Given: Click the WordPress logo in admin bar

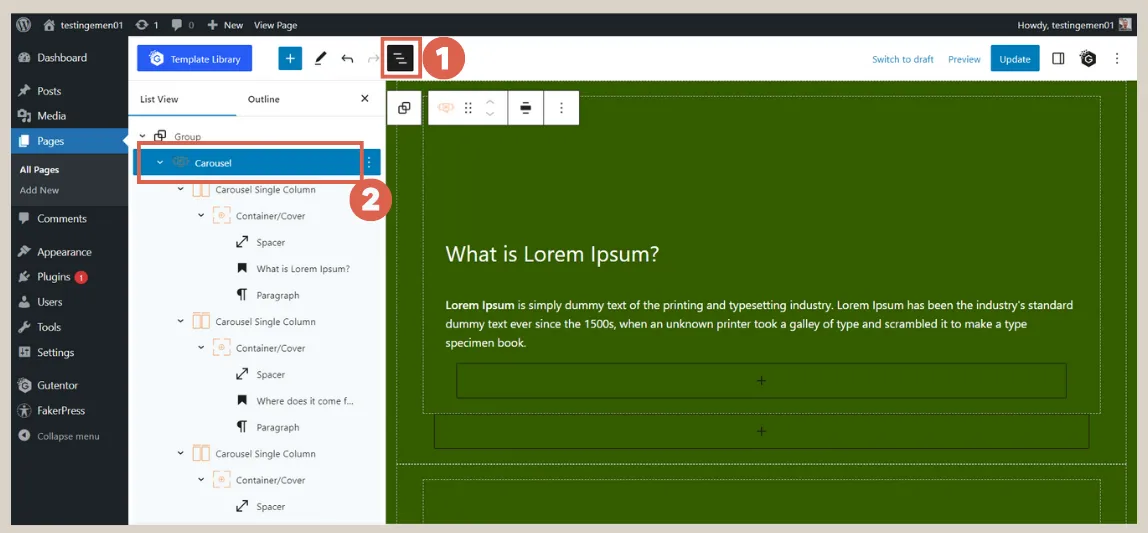Looking at the screenshot, I should coord(23,25).
